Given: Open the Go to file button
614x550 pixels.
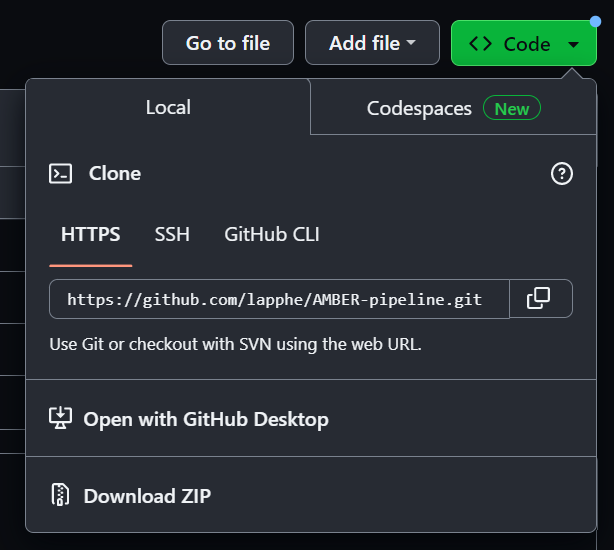Looking at the screenshot, I should [x=228, y=43].
